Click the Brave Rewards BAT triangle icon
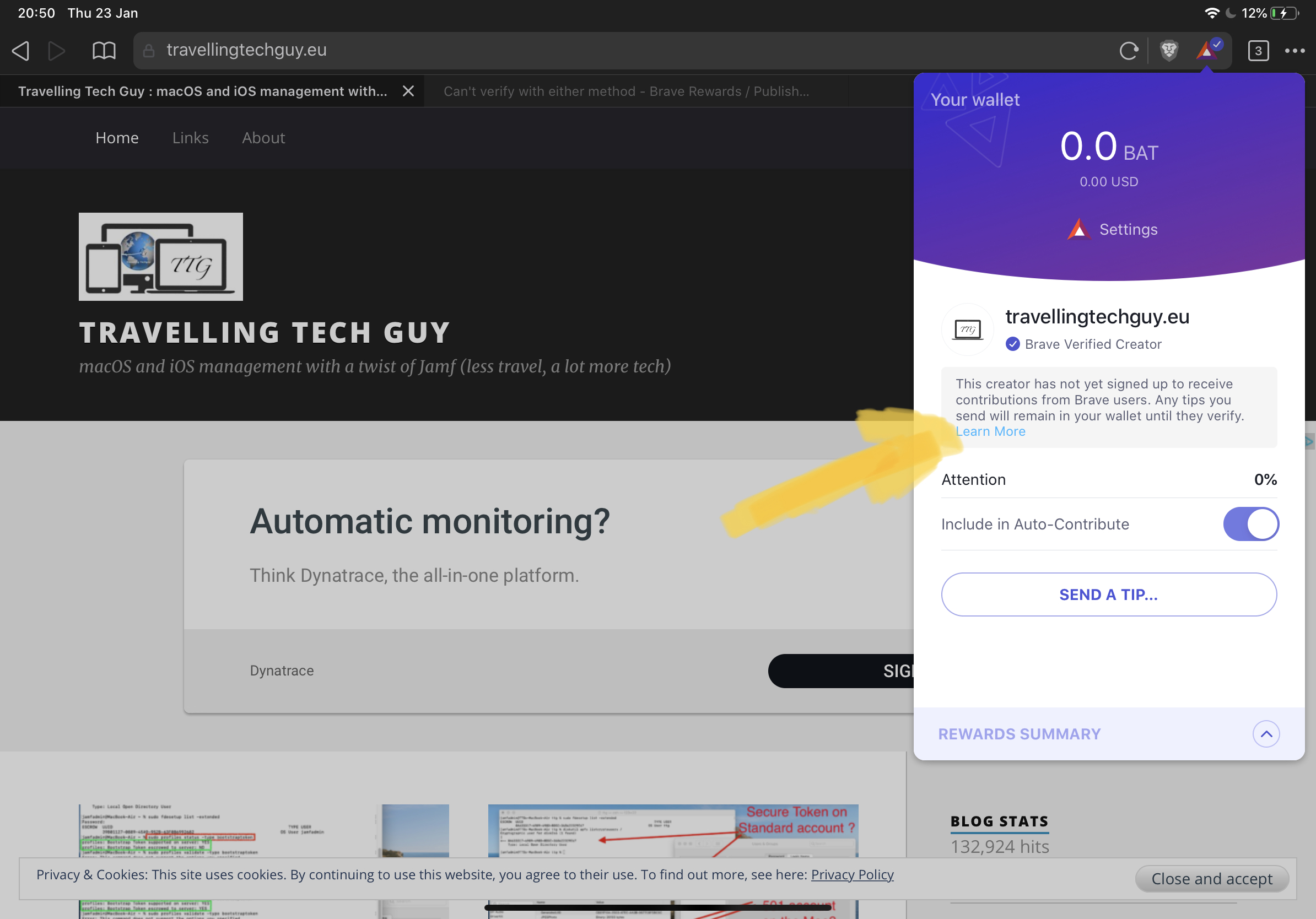1316x919 pixels. (1208, 50)
